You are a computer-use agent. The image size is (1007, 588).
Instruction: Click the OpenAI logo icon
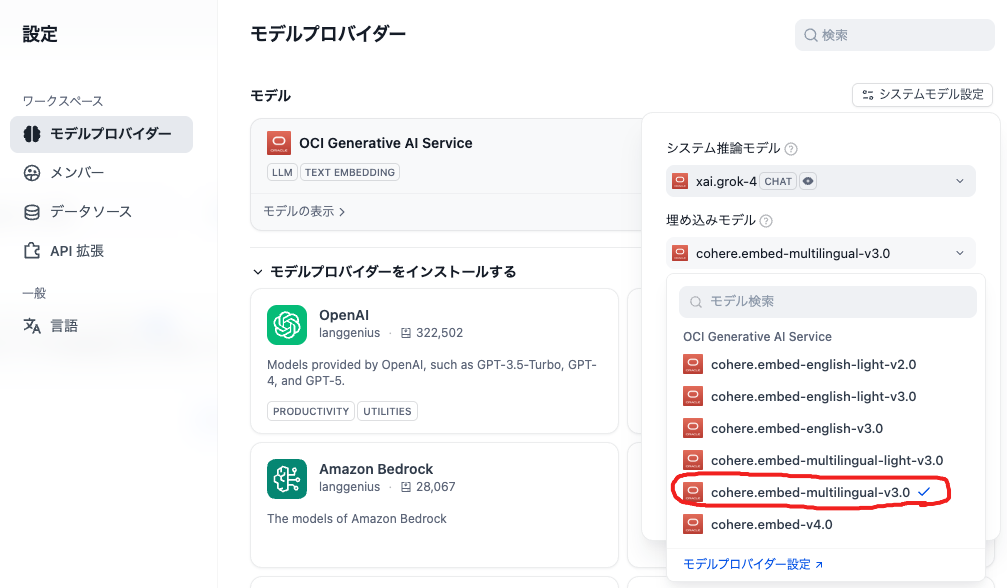point(287,325)
